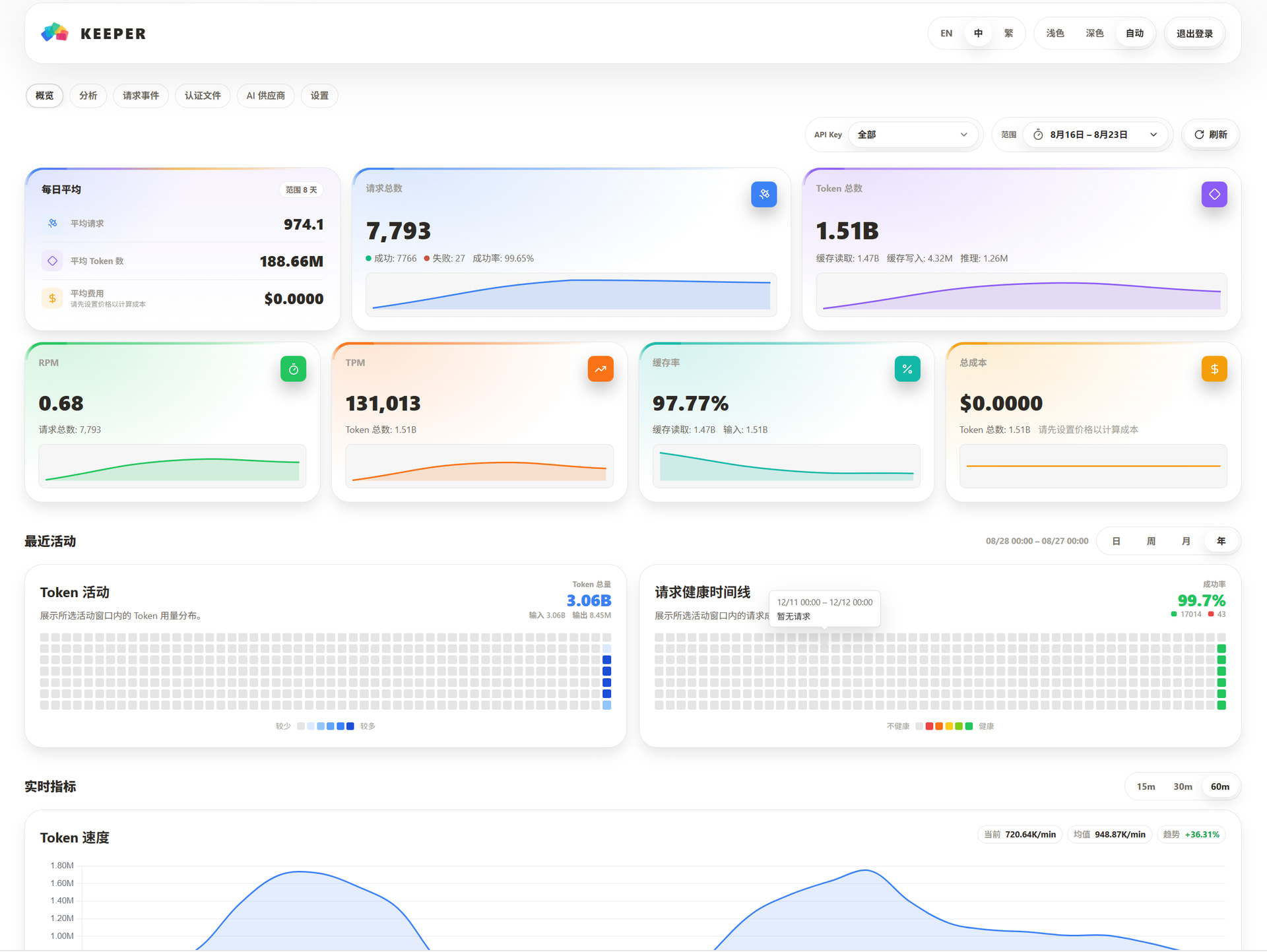1267x952 pixels.
Task: Click the 请求总数 blue sparkline chart
Action: point(571,294)
